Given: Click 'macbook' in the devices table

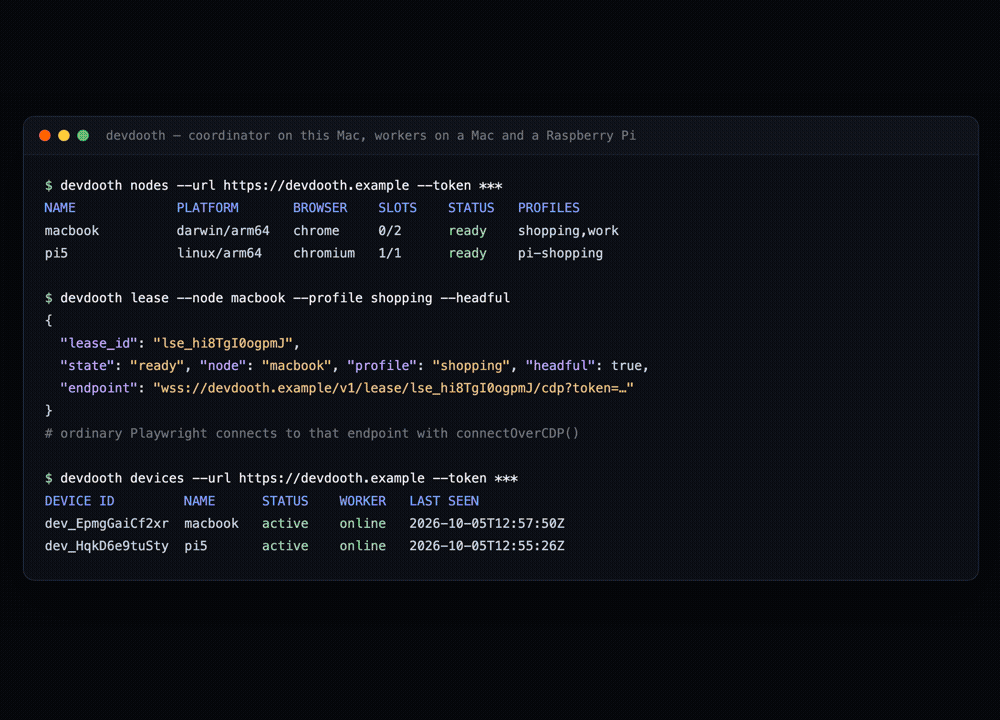Looking at the screenshot, I should point(211,524).
